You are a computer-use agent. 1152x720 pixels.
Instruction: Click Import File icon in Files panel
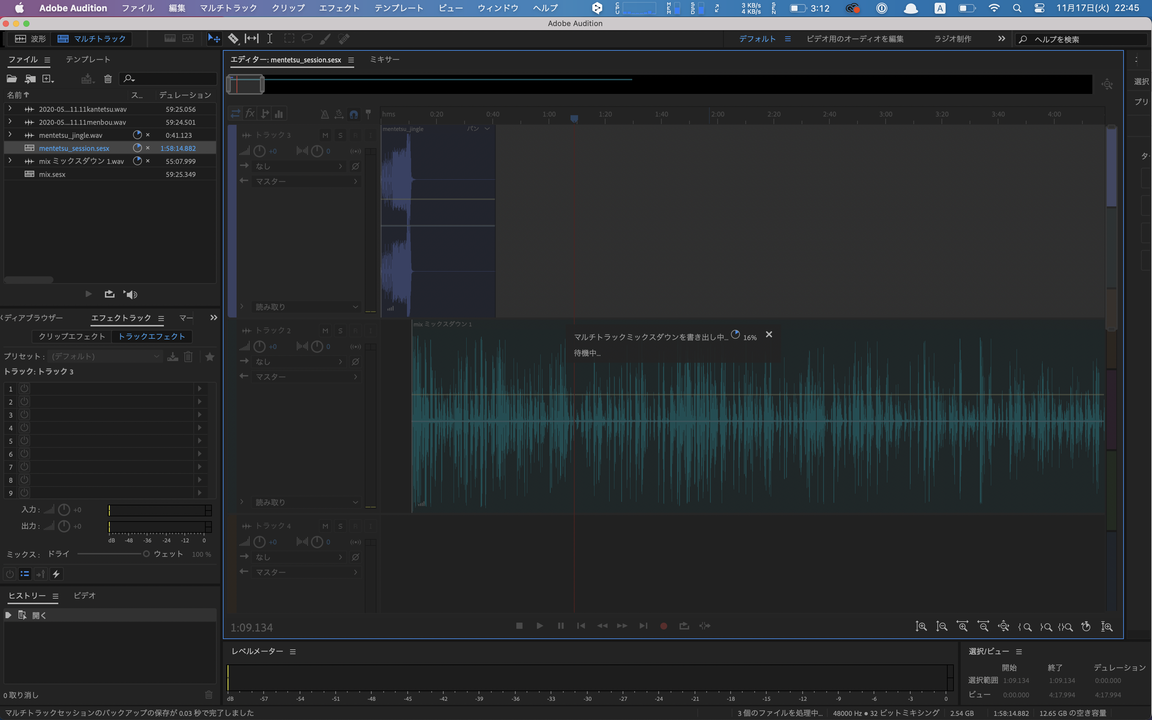tap(30, 79)
